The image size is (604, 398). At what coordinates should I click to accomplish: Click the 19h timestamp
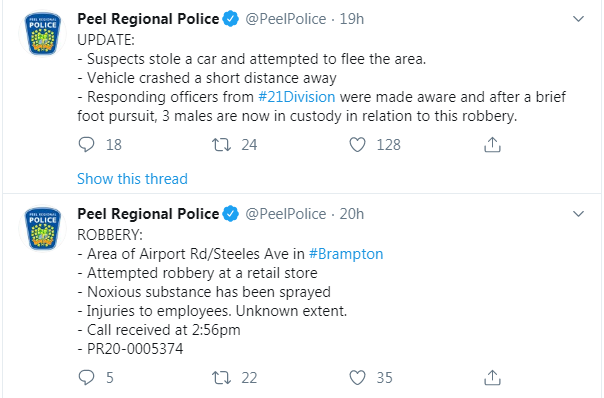pos(351,19)
